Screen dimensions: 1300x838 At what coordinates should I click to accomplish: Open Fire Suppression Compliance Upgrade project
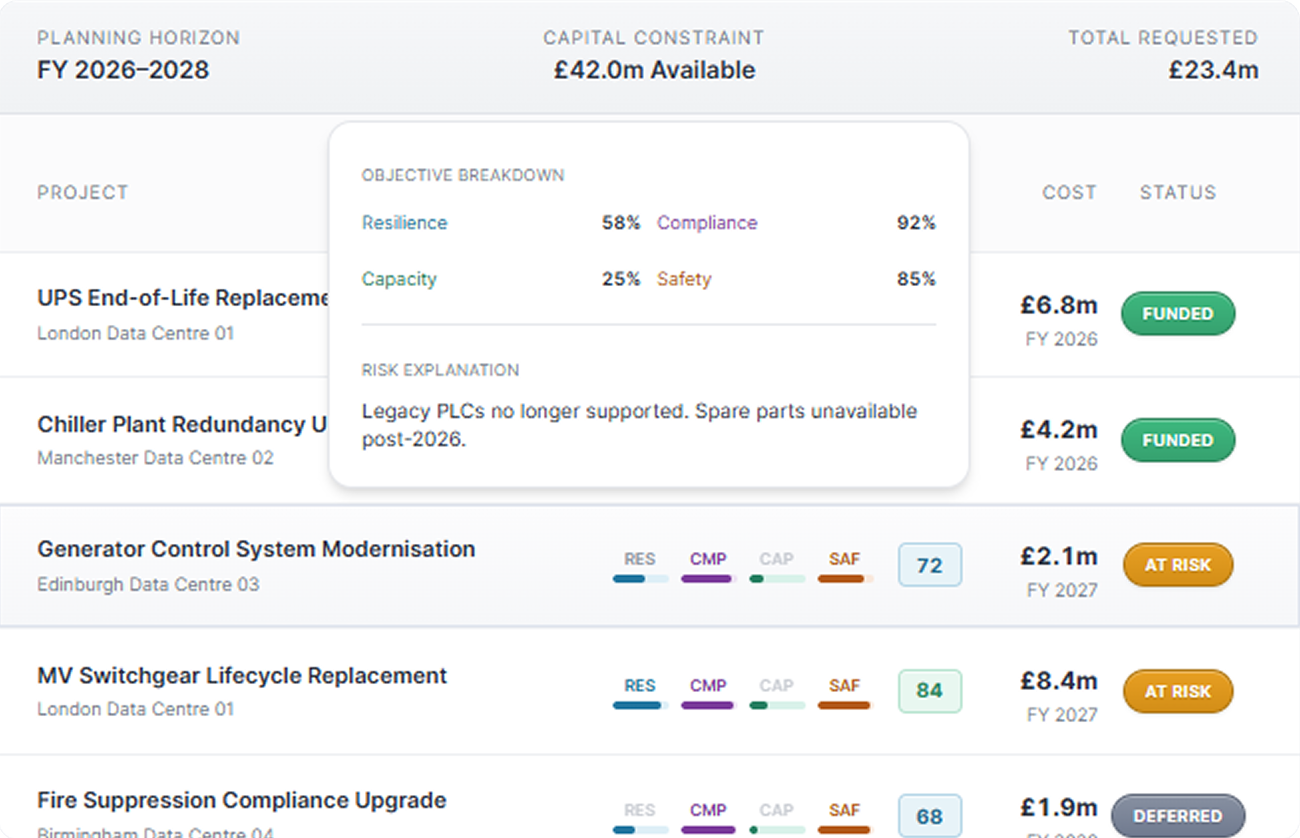pos(242,801)
